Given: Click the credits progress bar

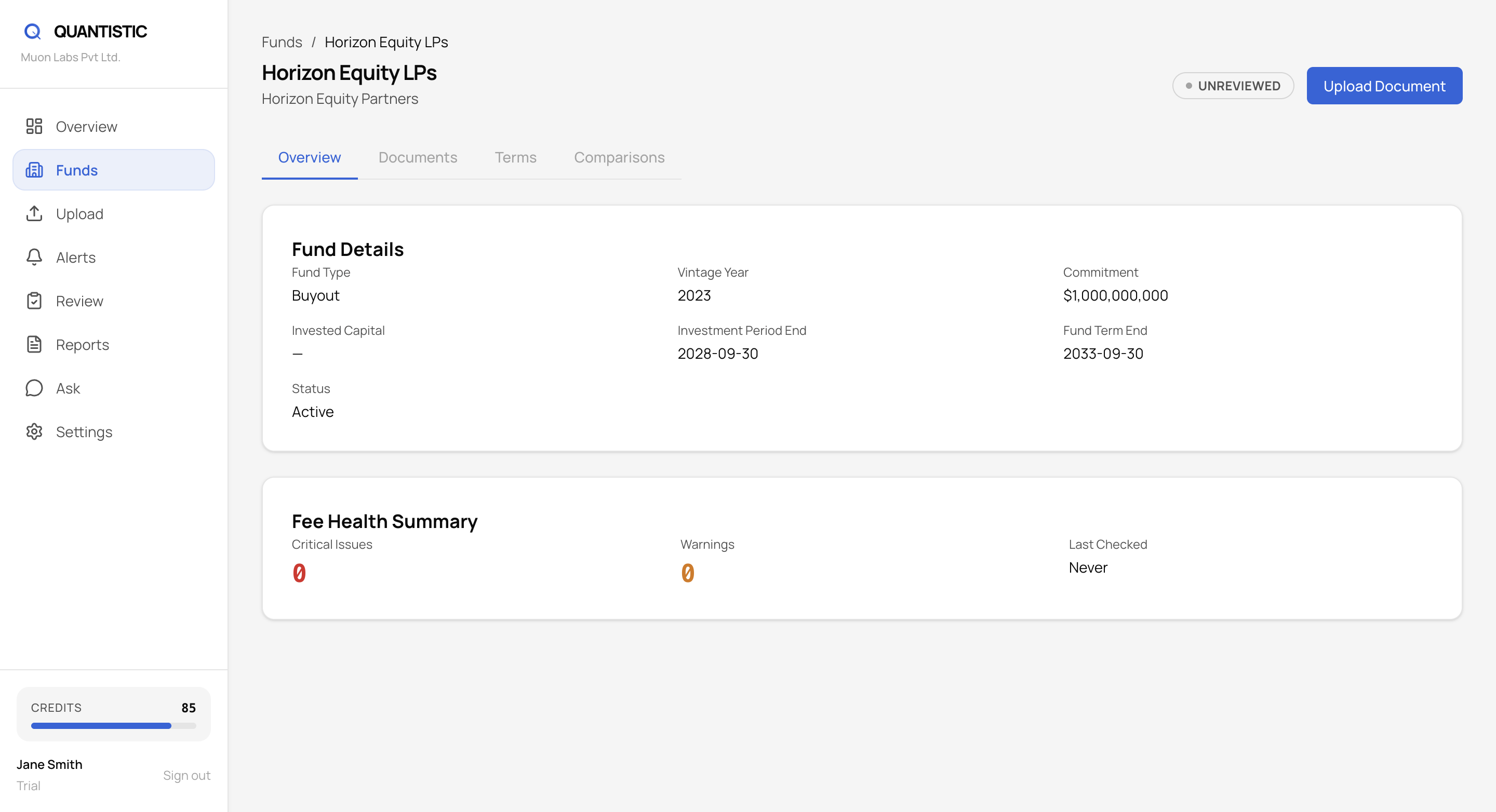Looking at the screenshot, I should [x=113, y=725].
